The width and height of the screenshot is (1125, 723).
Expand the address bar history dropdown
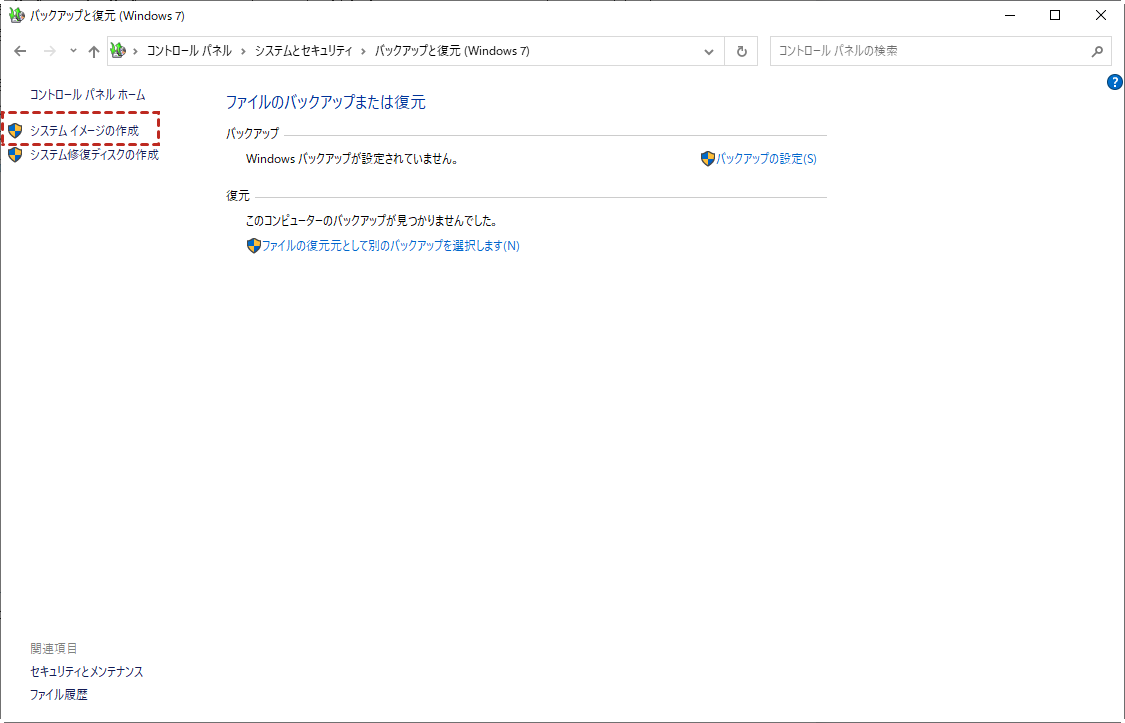[x=709, y=52]
